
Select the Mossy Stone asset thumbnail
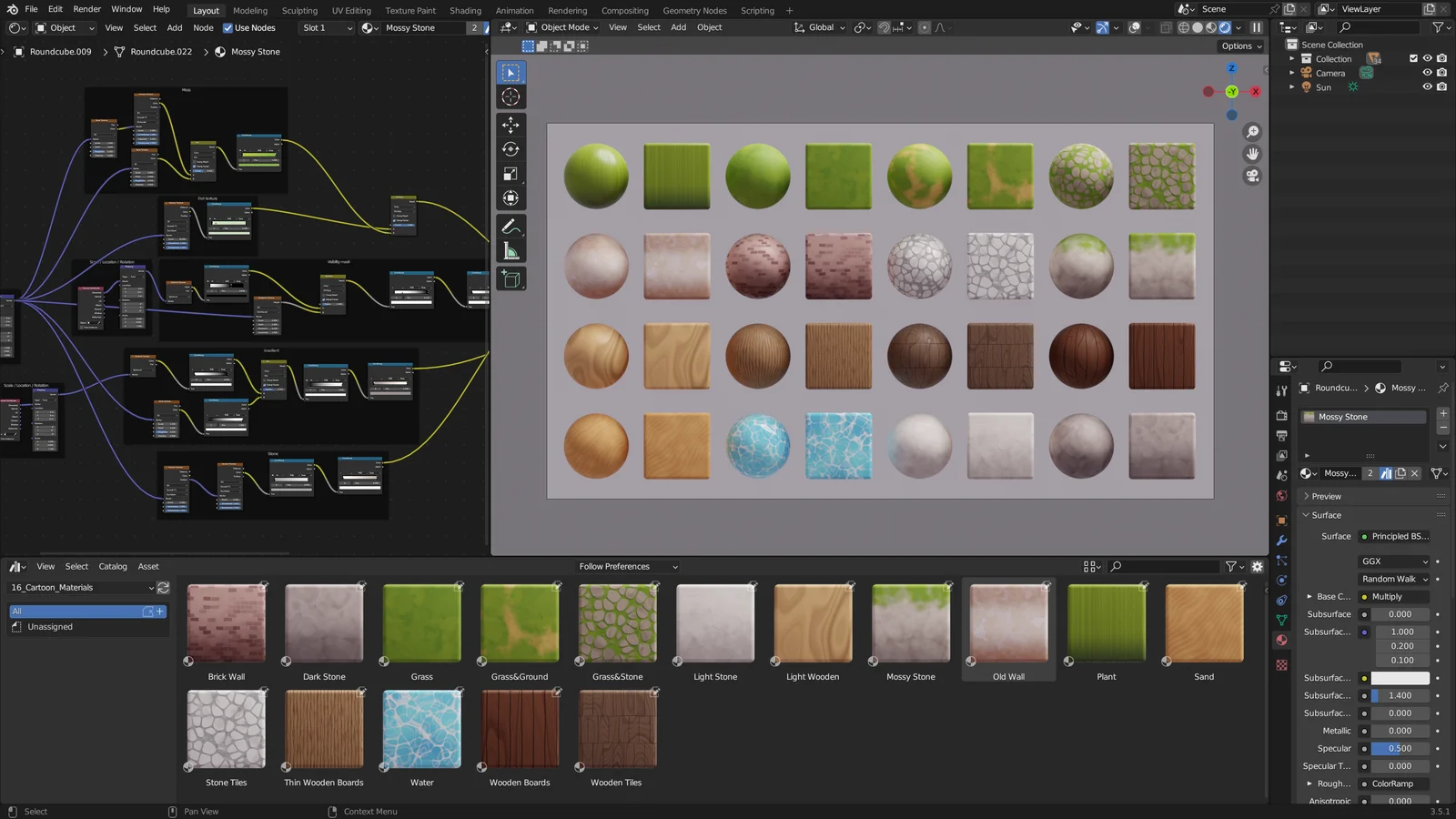click(909, 623)
